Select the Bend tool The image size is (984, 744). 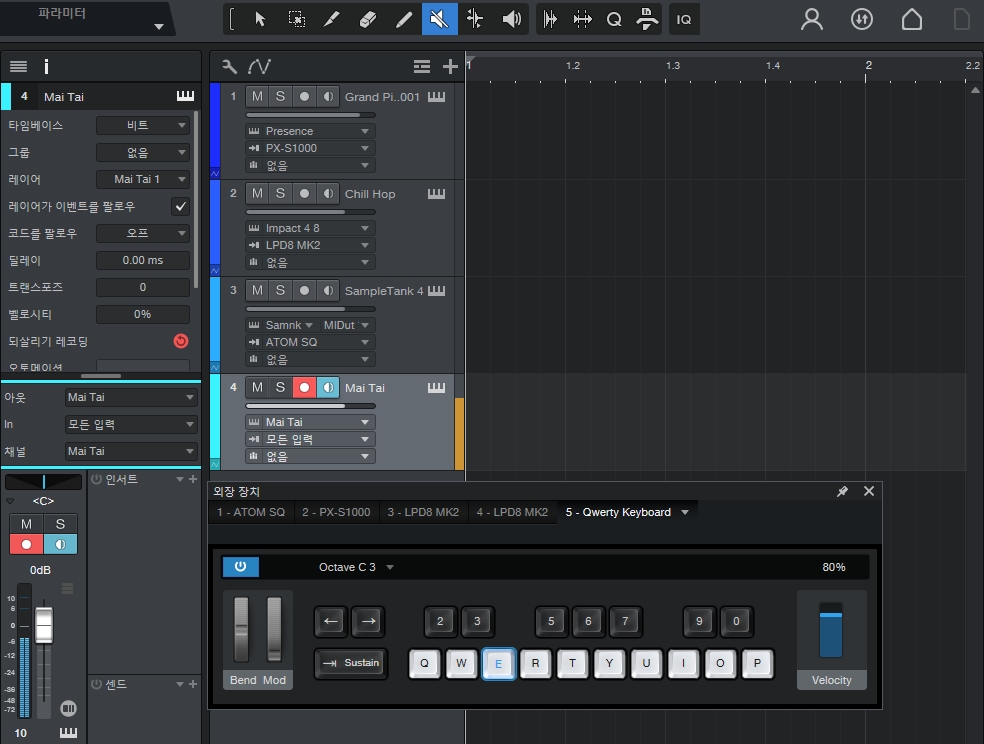475,19
